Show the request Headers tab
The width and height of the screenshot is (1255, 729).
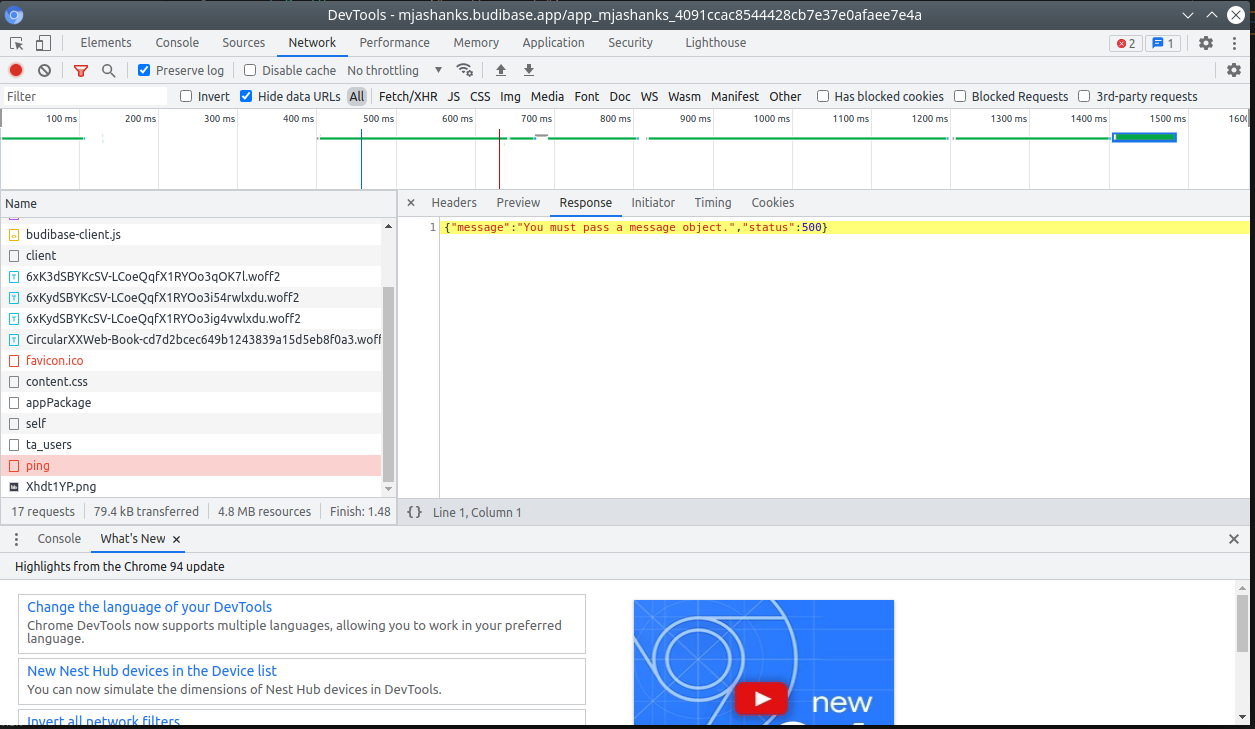click(x=454, y=202)
